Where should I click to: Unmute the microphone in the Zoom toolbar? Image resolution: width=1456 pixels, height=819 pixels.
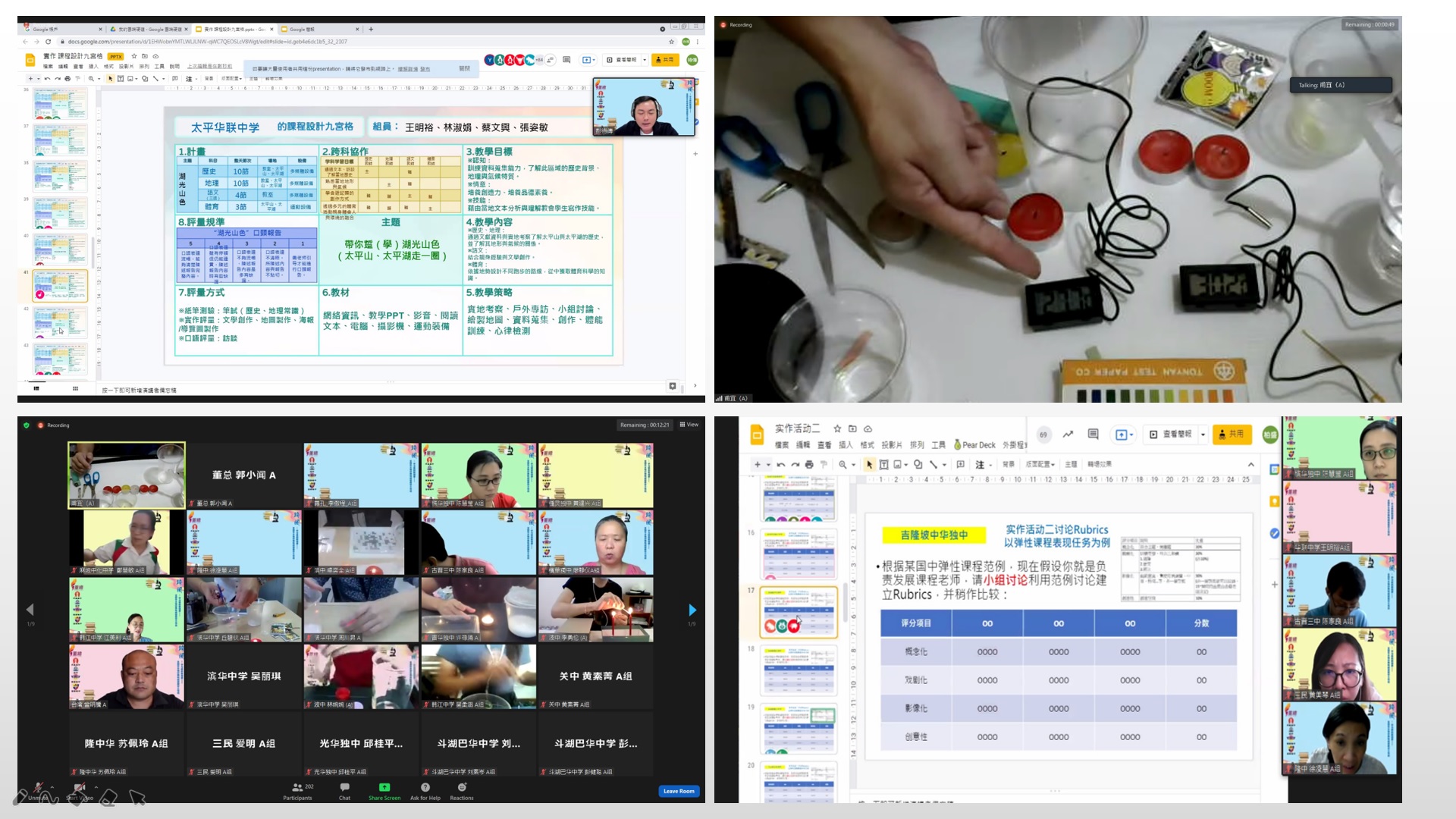point(38,790)
